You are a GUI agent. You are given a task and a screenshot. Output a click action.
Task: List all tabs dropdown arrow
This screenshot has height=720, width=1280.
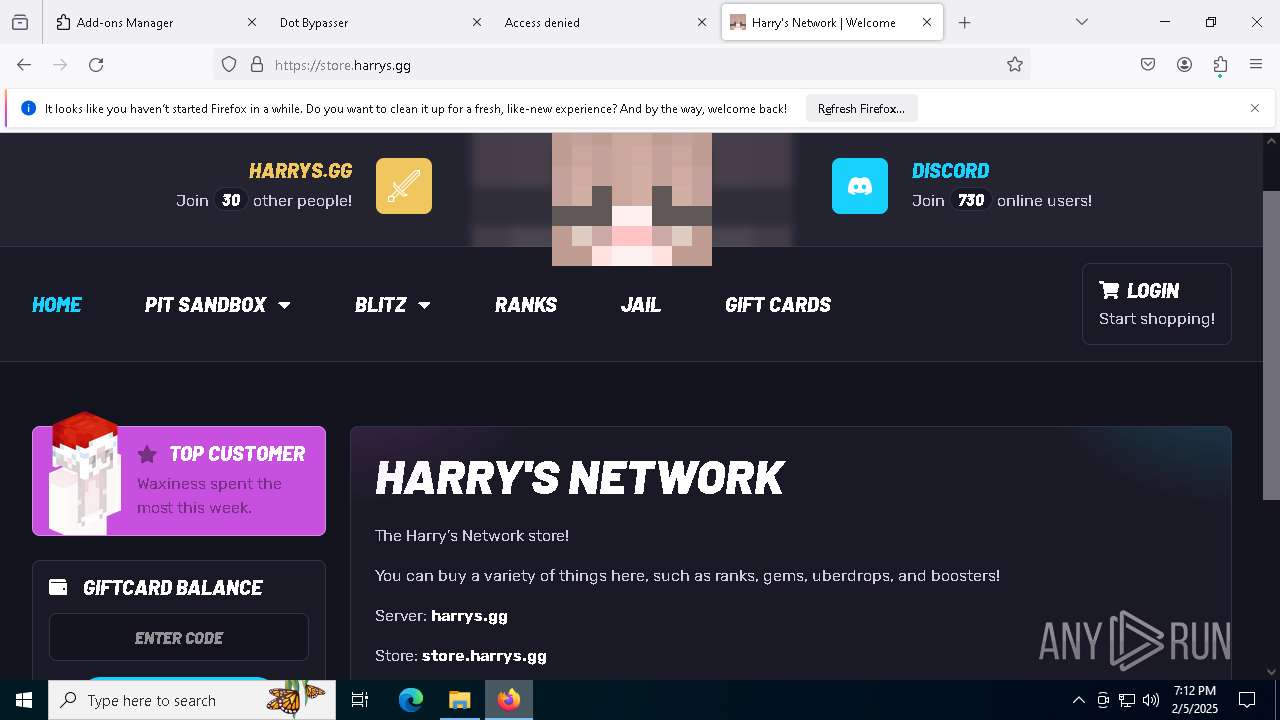[x=1082, y=22]
